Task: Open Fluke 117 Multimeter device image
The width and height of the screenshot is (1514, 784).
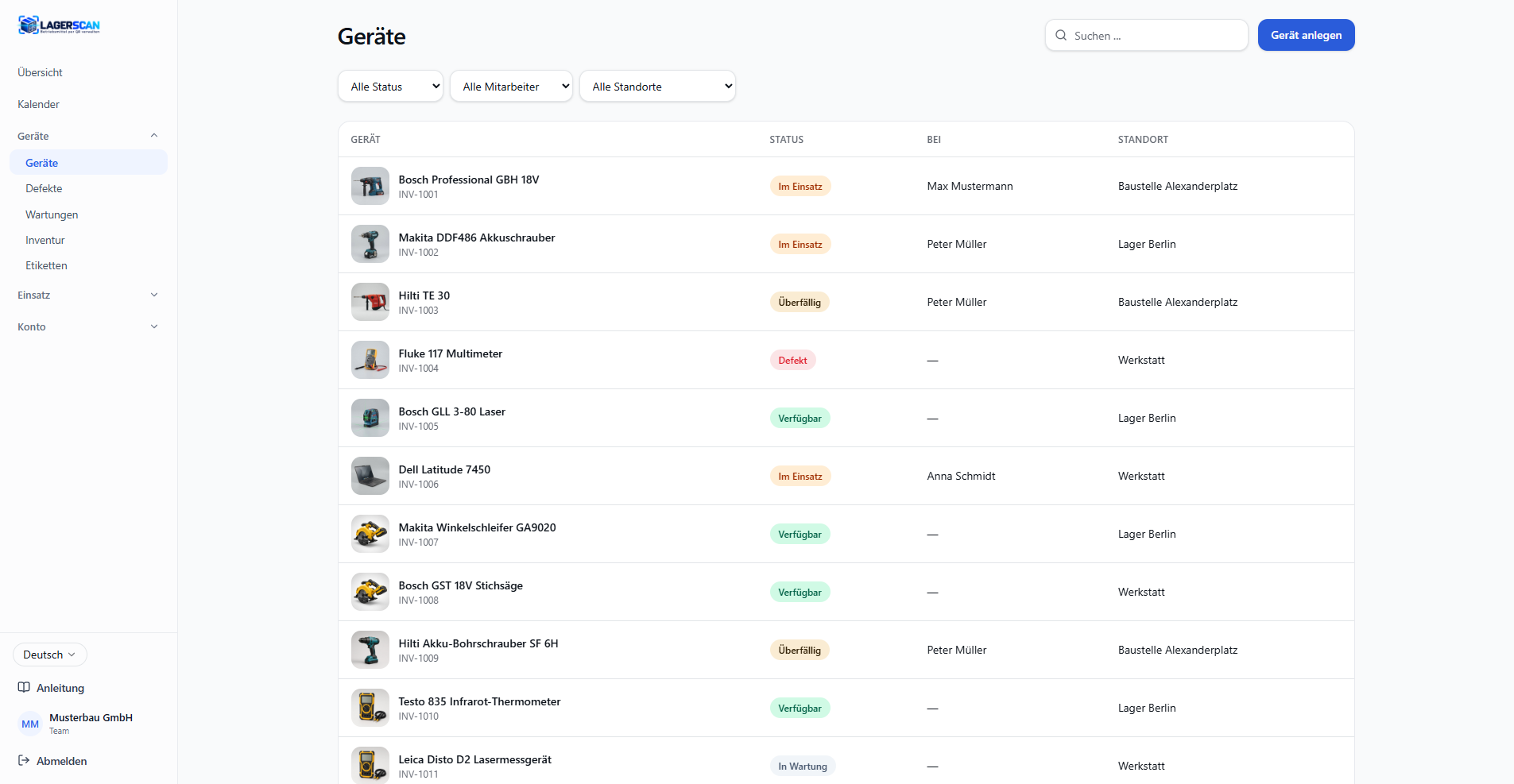Action: 370,360
